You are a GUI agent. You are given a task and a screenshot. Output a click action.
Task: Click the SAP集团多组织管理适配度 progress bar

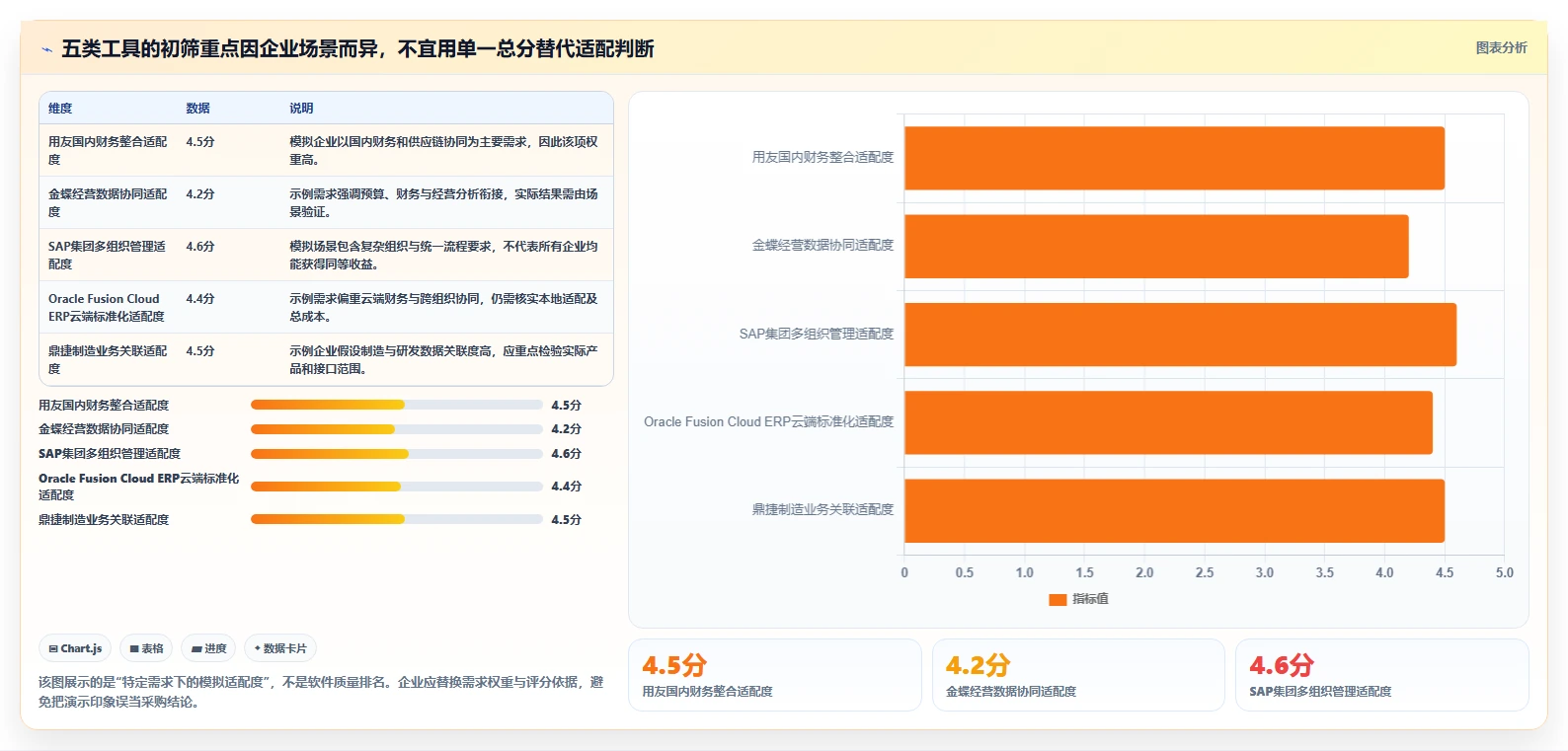click(397, 454)
